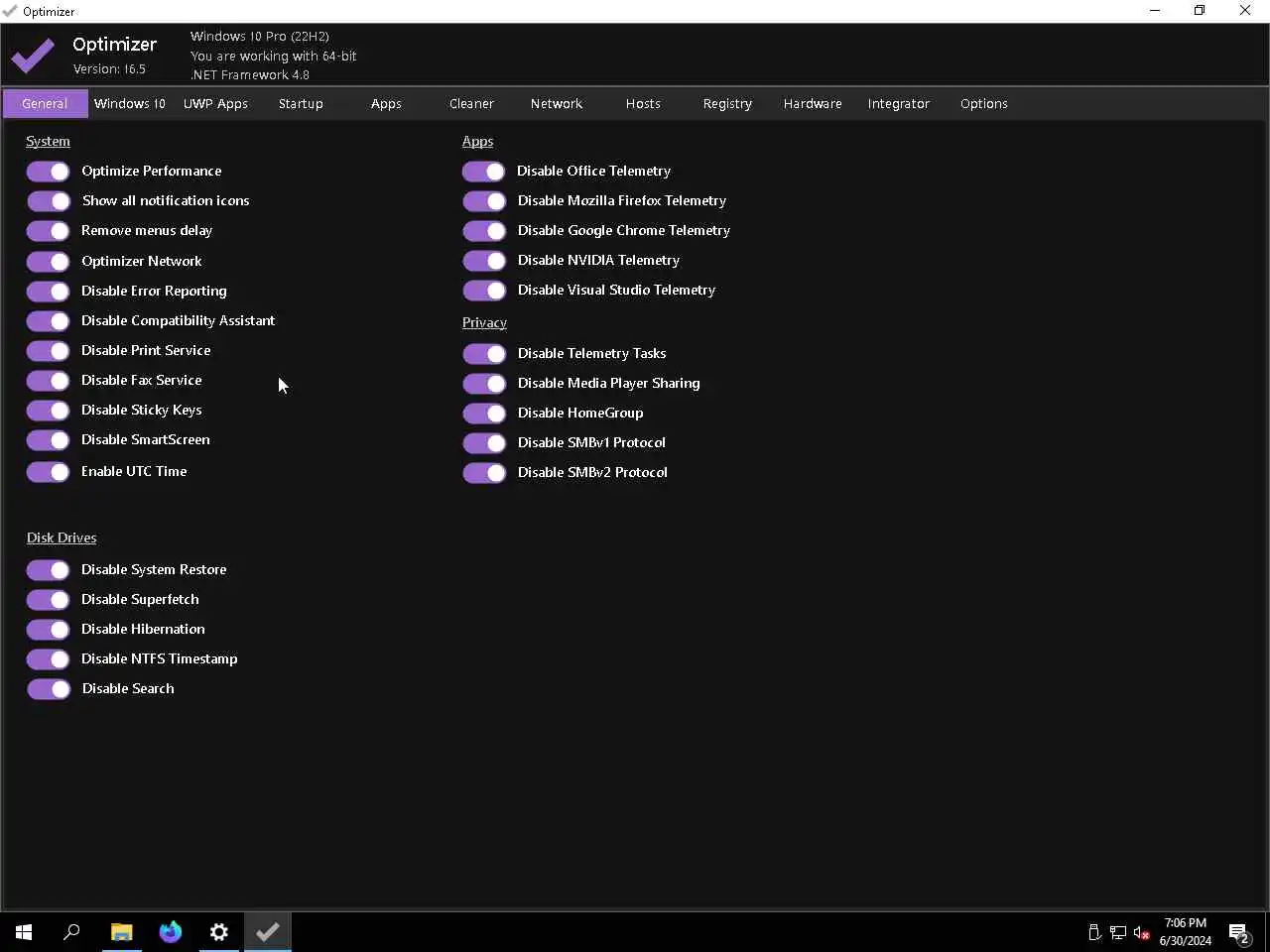The image size is (1270, 952).
Task: Switch to Cleaner tab
Action: 471,103
